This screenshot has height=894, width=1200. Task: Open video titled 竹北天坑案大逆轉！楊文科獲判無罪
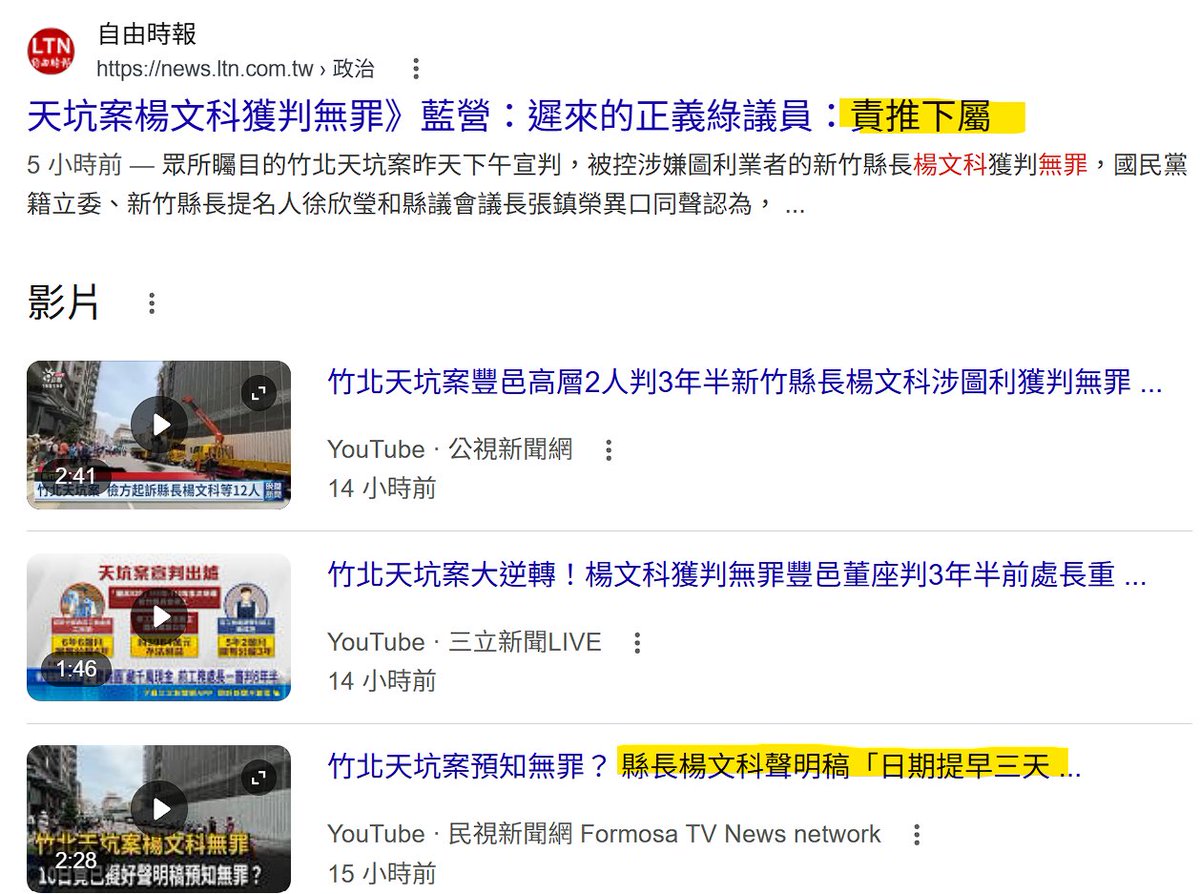[737, 575]
